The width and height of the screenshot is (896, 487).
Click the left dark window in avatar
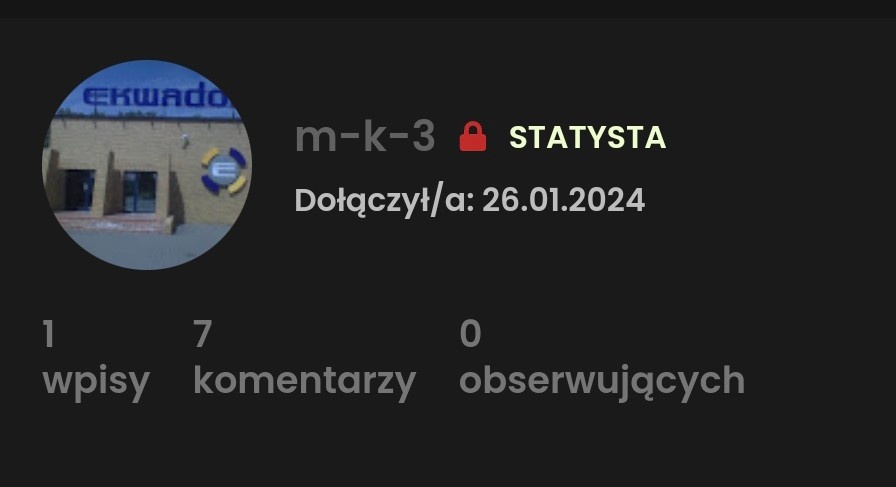point(79,190)
